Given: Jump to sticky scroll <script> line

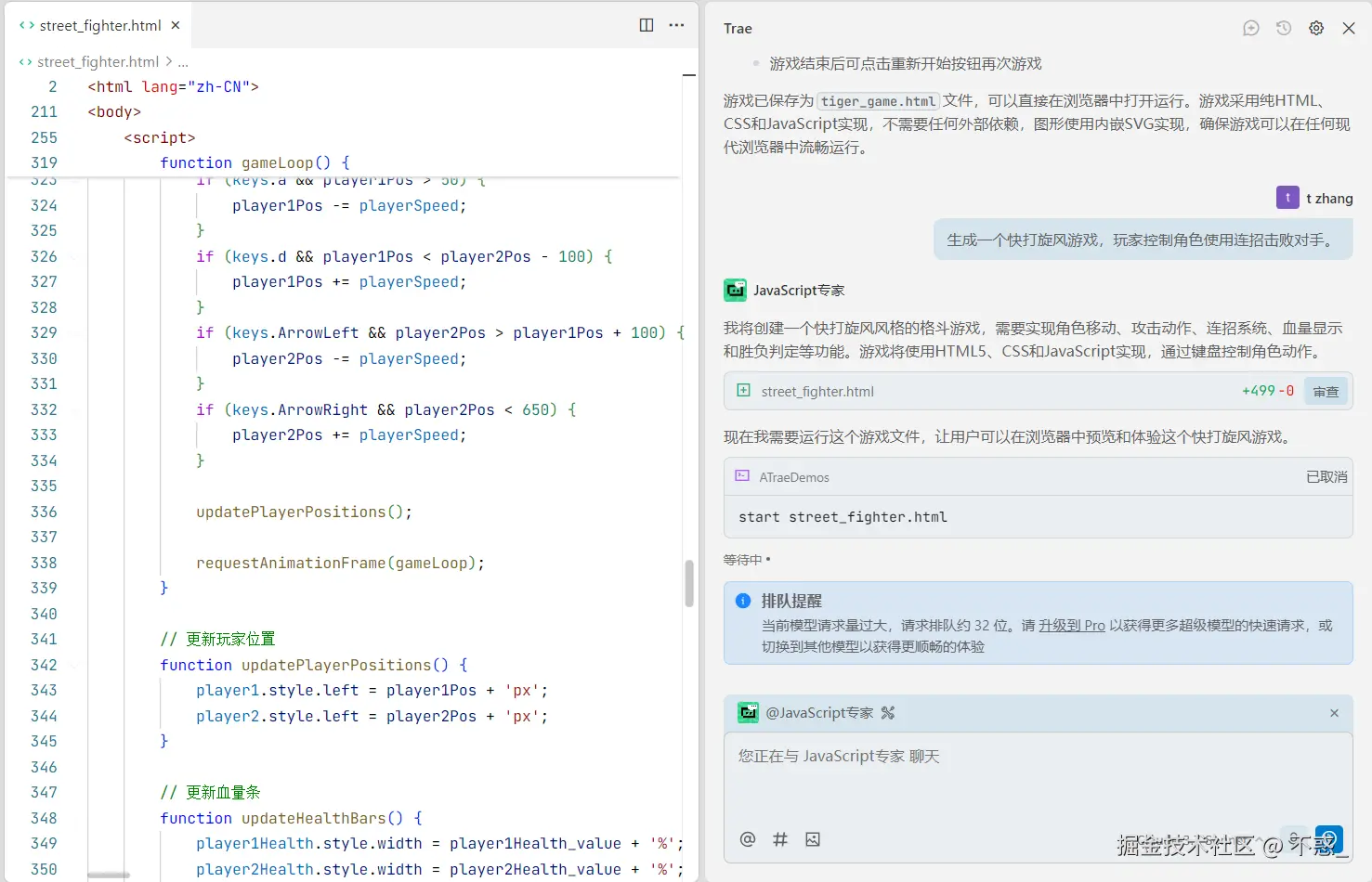Looking at the screenshot, I should click(x=160, y=137).
